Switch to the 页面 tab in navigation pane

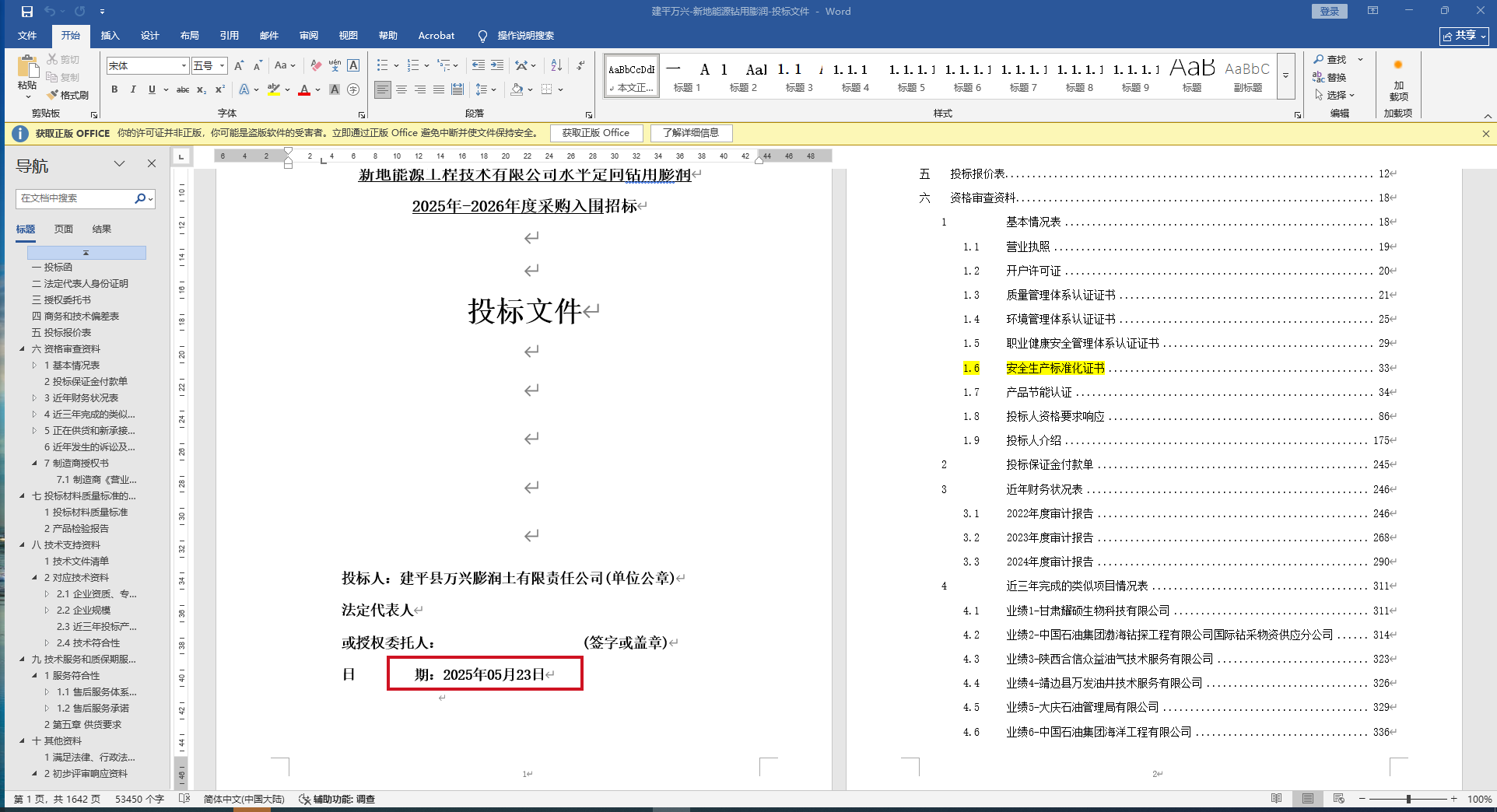pyautogui.click(x=63, y=229)
